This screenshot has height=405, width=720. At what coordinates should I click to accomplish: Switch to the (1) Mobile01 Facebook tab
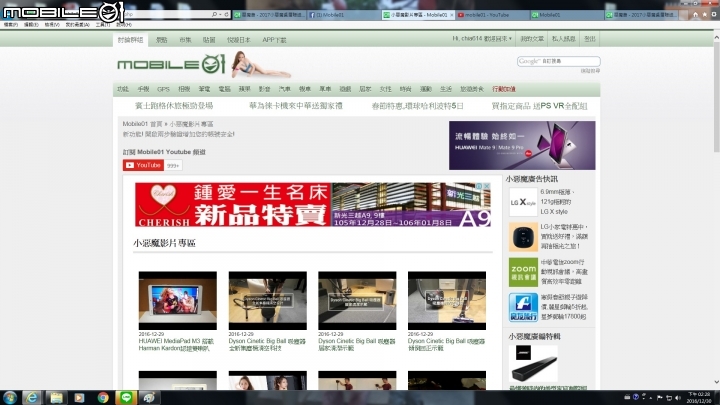tap(343, 15)
